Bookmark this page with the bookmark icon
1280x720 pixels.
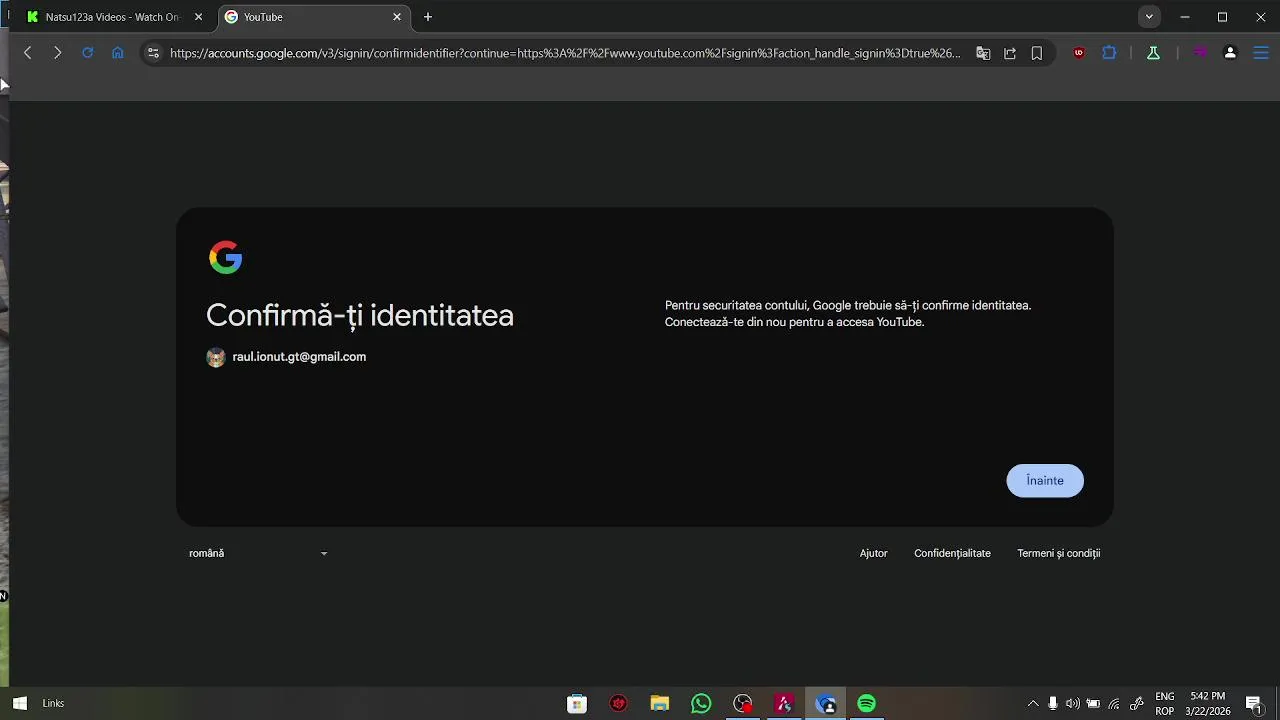pos(1037,53)
